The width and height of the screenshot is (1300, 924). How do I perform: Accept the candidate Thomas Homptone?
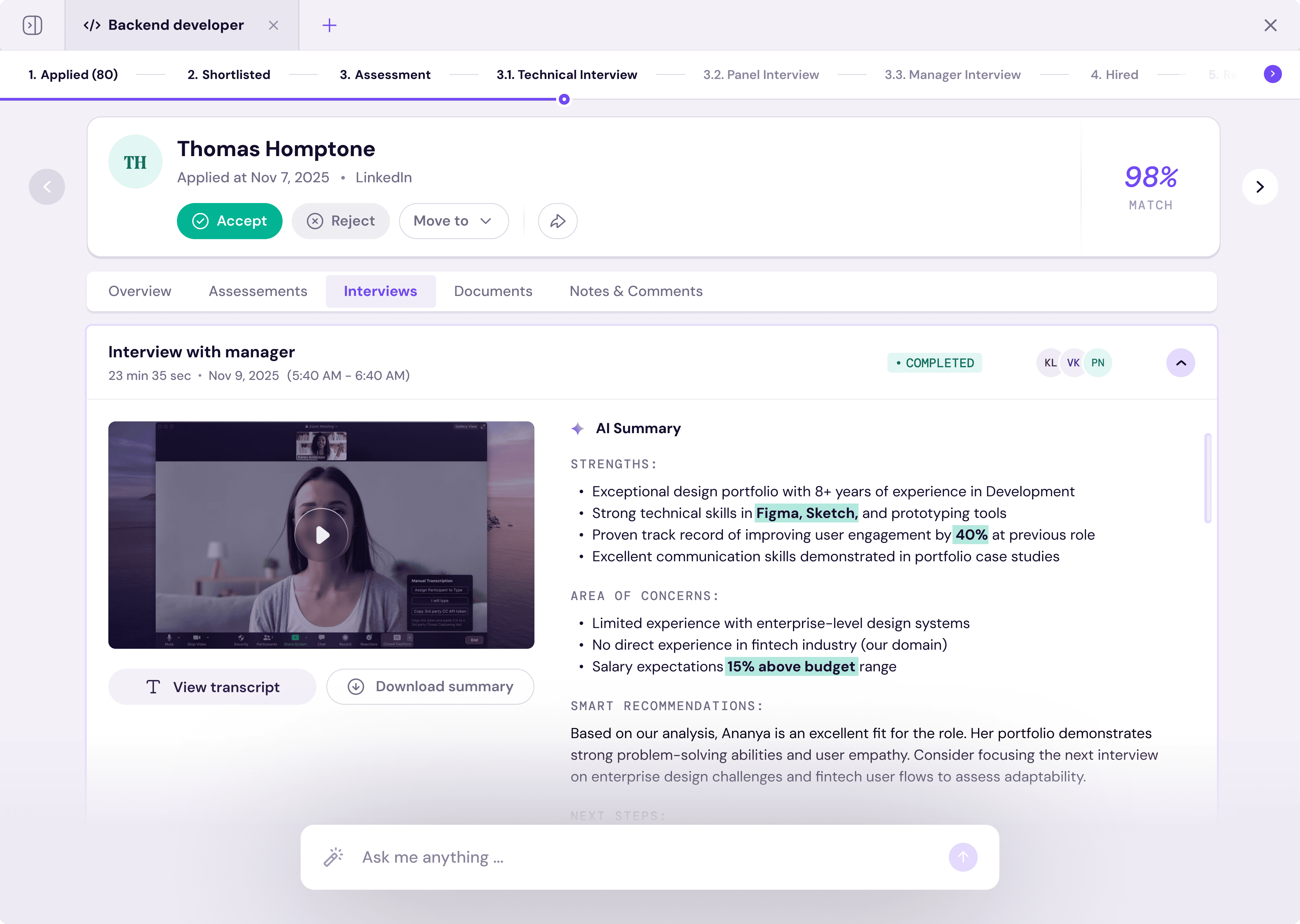(x=229, y=221)
